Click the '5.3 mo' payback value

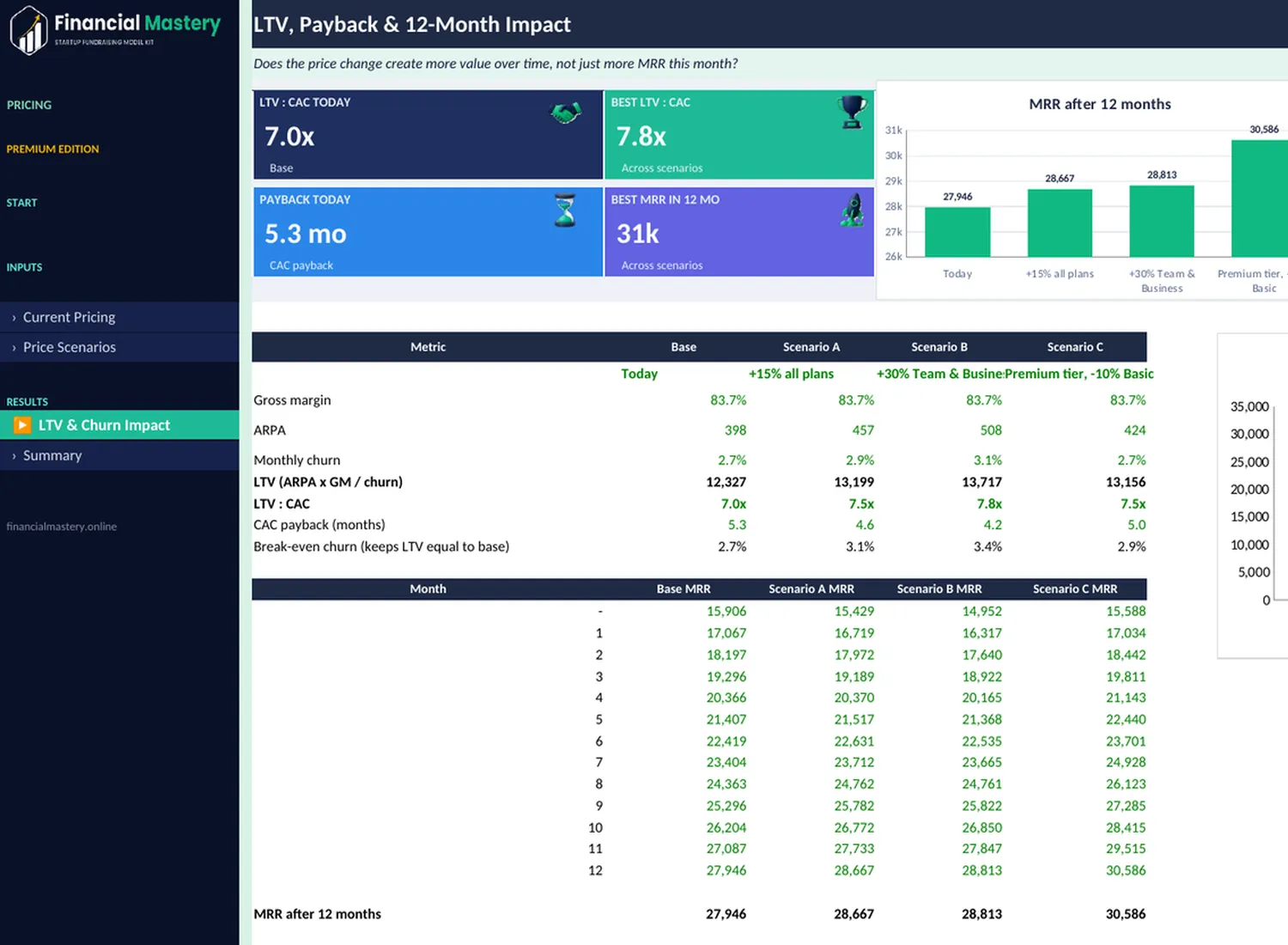306,234
